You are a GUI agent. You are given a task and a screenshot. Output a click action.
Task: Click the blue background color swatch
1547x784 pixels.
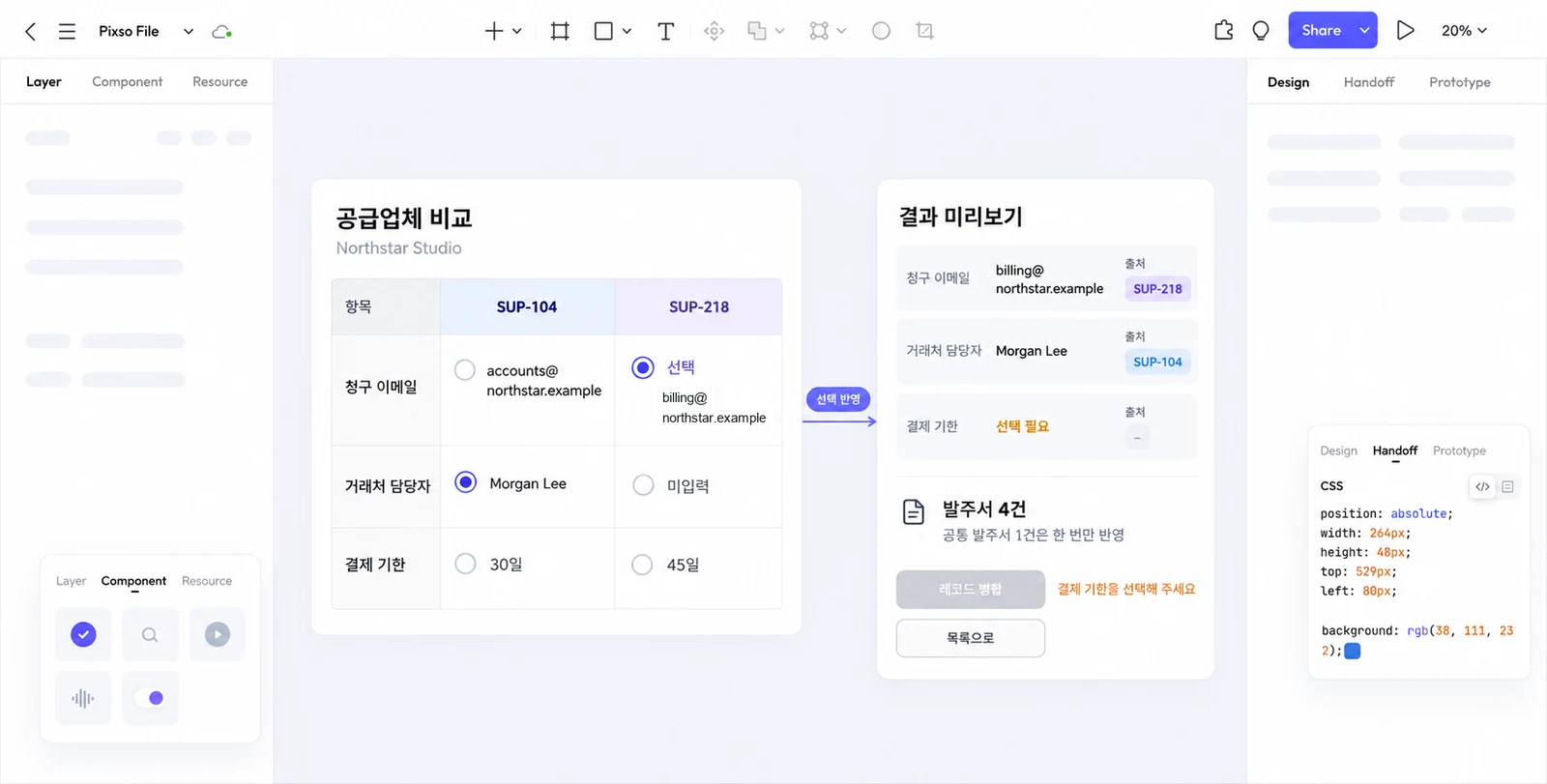click(x=1353, y=652)
